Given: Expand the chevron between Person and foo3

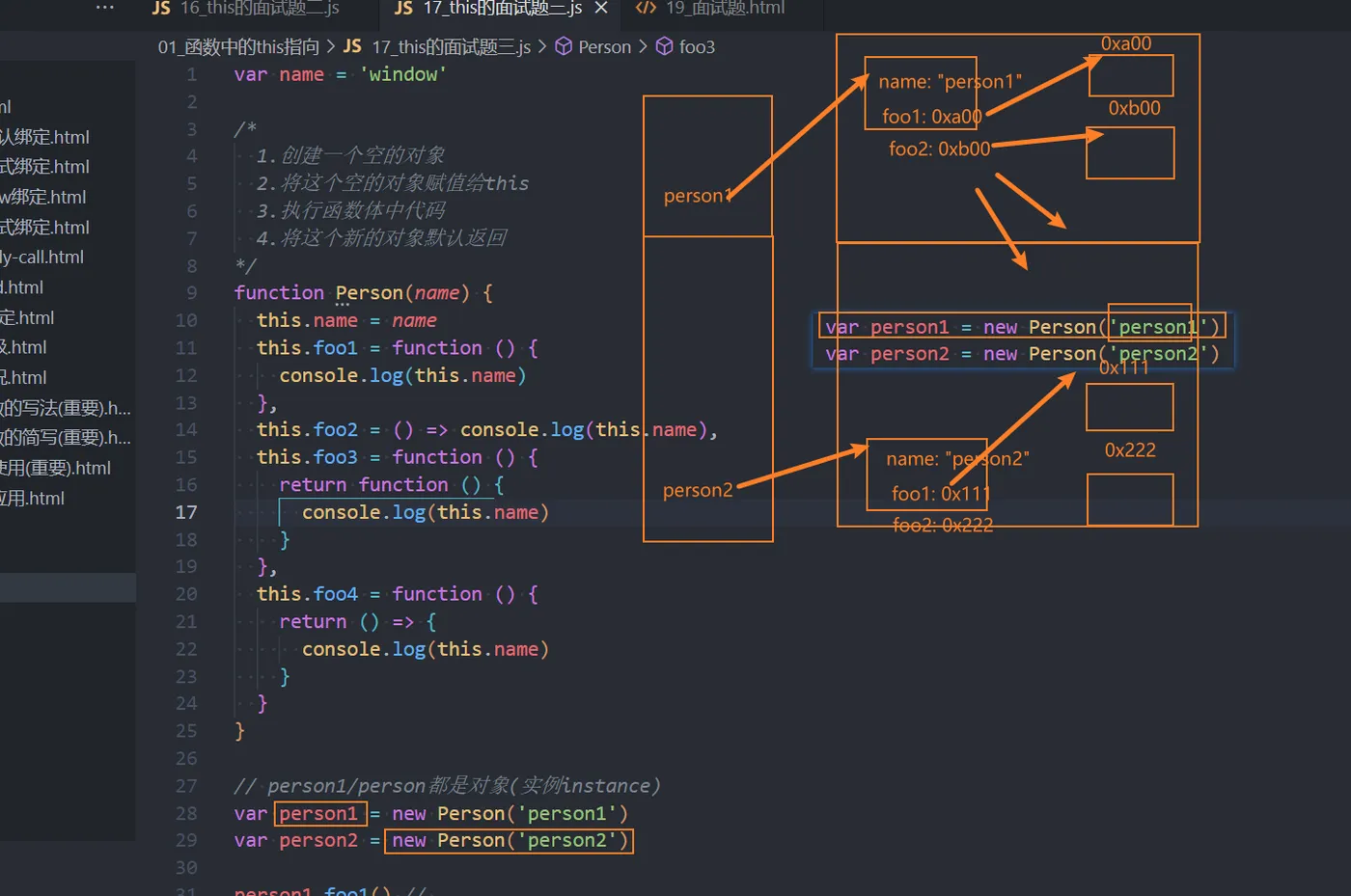Looking at the screenshot, I should click(x=643, y=46).
